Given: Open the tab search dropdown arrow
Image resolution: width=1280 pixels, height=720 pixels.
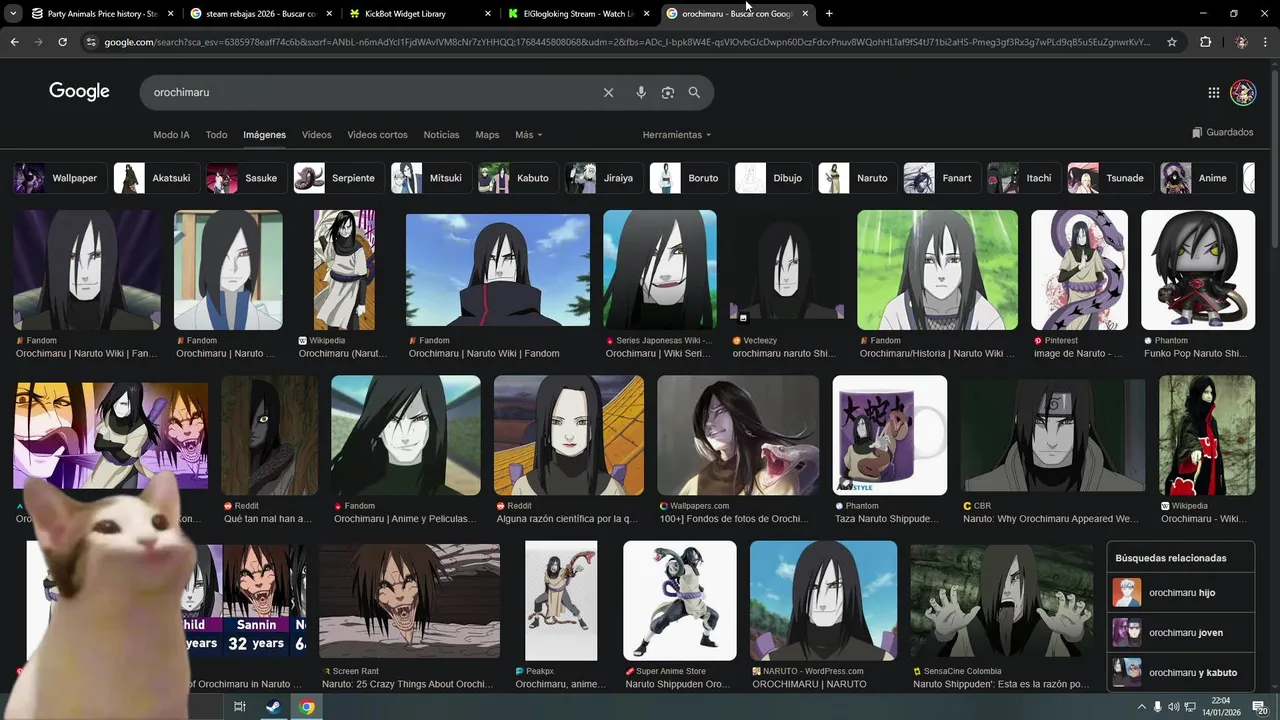Looking at the screenshot, I should point(11,14).
